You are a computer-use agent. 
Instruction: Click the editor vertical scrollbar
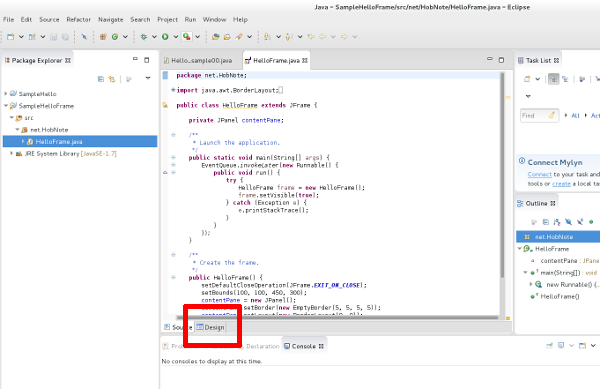click(502, 175)
